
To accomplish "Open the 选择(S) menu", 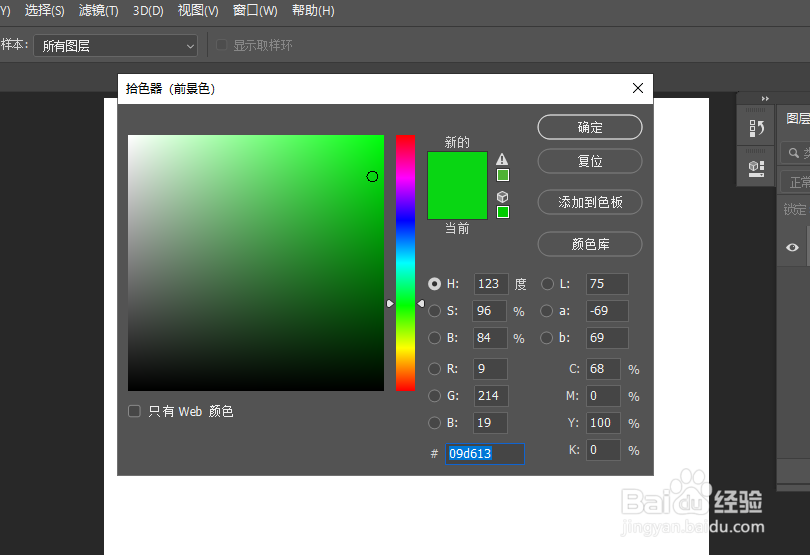I will [44, 10].
